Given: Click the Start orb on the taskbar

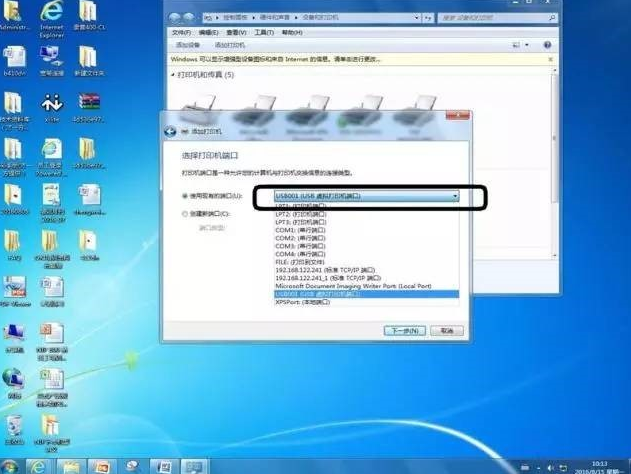Looking at the screenshot, I should tap(10, 466).
